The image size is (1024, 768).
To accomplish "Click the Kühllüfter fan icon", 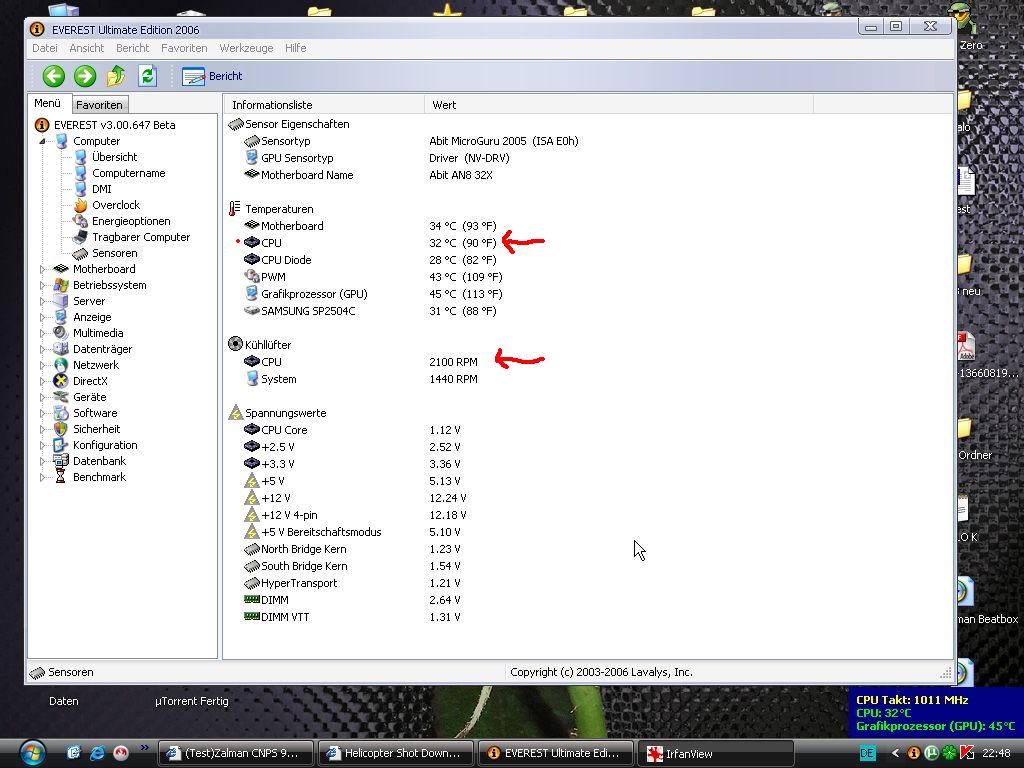I will (235, 344).
